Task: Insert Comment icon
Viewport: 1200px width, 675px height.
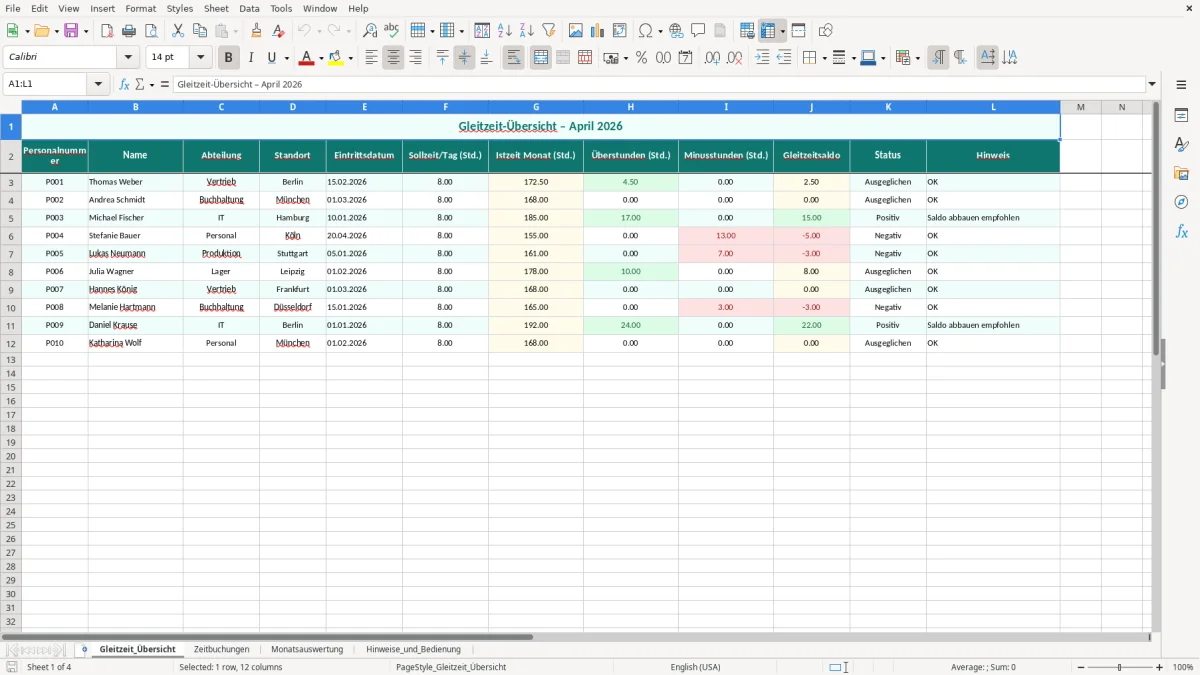Action: 698,31
